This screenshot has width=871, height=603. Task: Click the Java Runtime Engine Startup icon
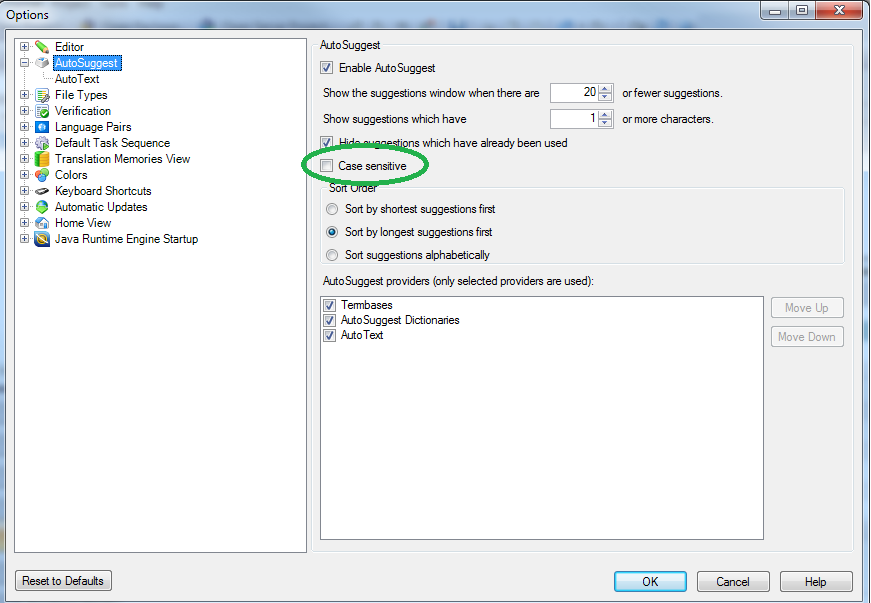(x=42, y=239)
